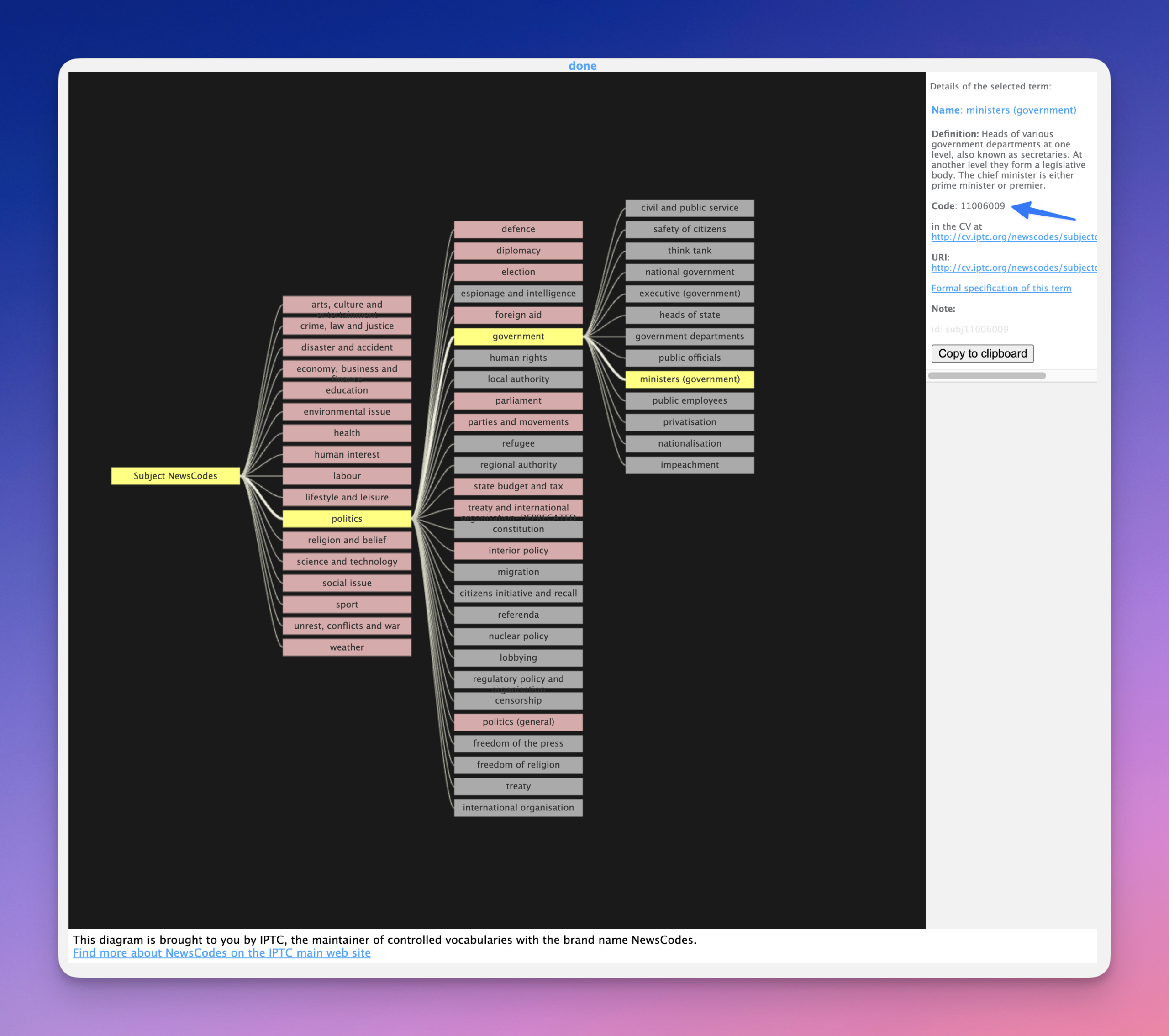The height and width of the screenshot is (1036, 1169).
Task: Expand the sport category node
Action: click(347, 605)
